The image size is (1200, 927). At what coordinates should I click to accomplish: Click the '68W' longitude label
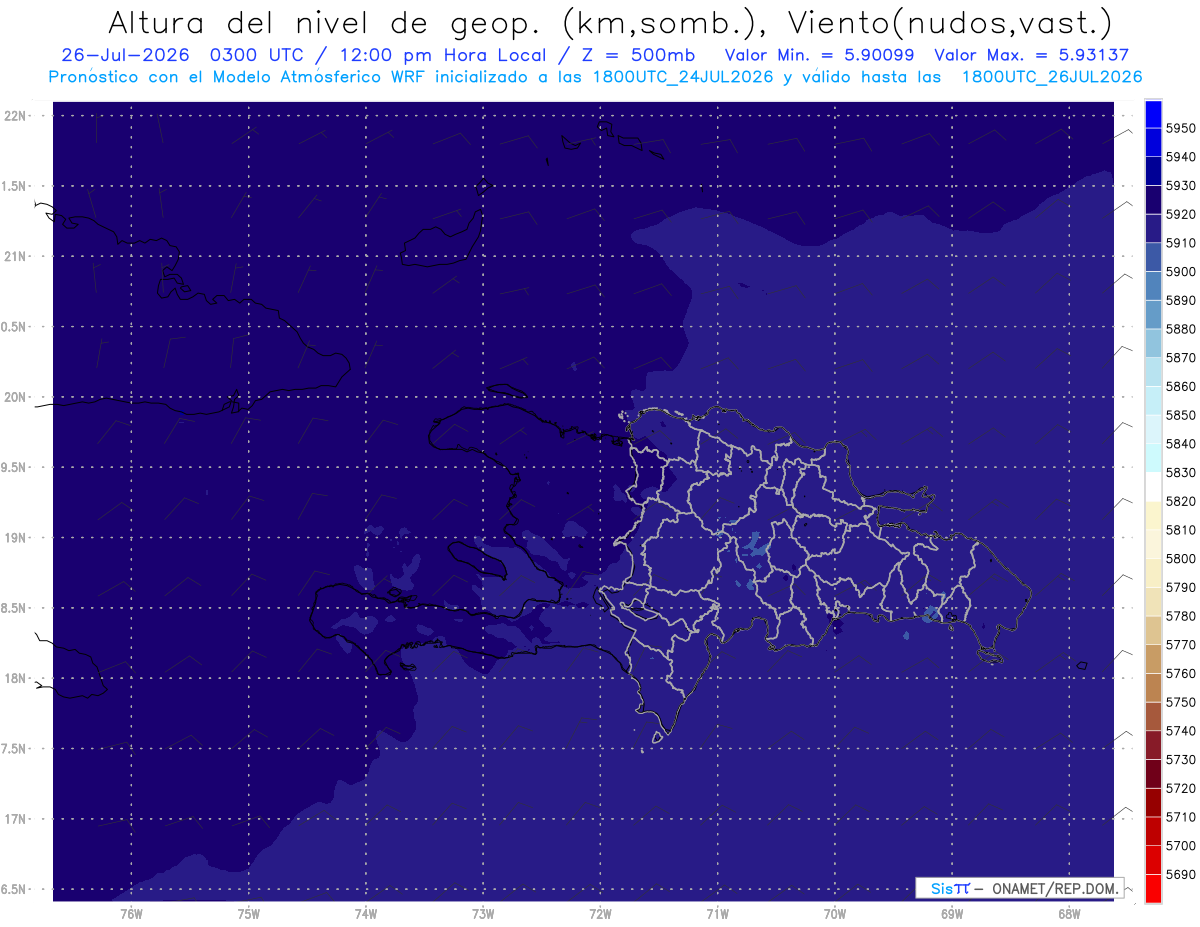(x=1068, y=914)
